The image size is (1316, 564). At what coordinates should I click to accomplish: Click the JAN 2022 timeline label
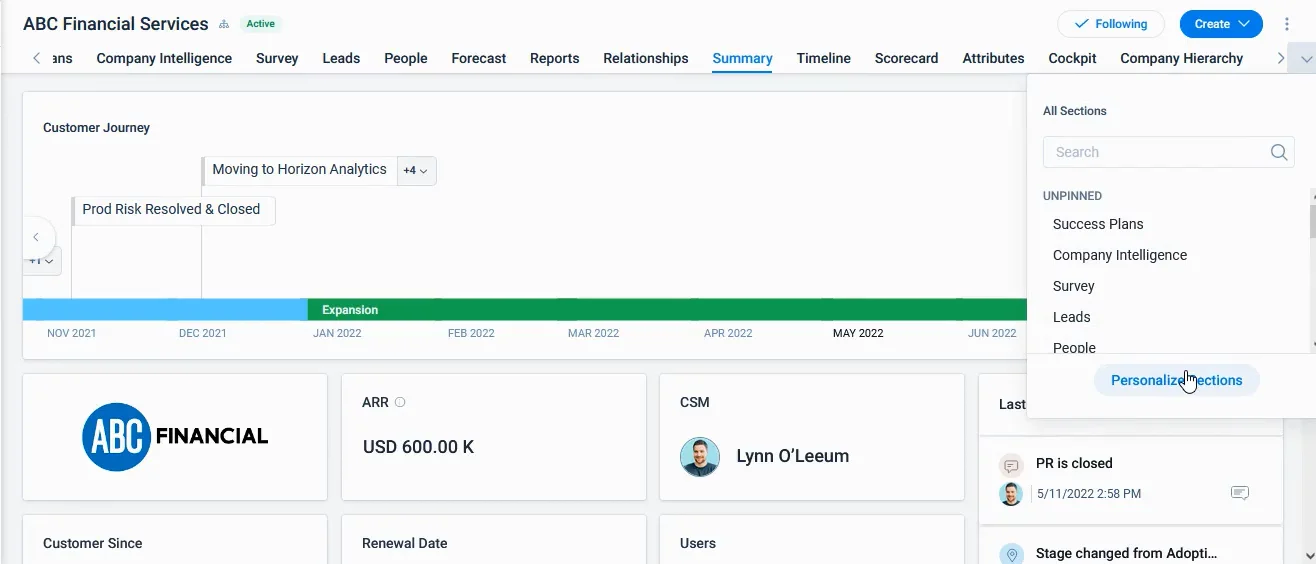[337, 333]
